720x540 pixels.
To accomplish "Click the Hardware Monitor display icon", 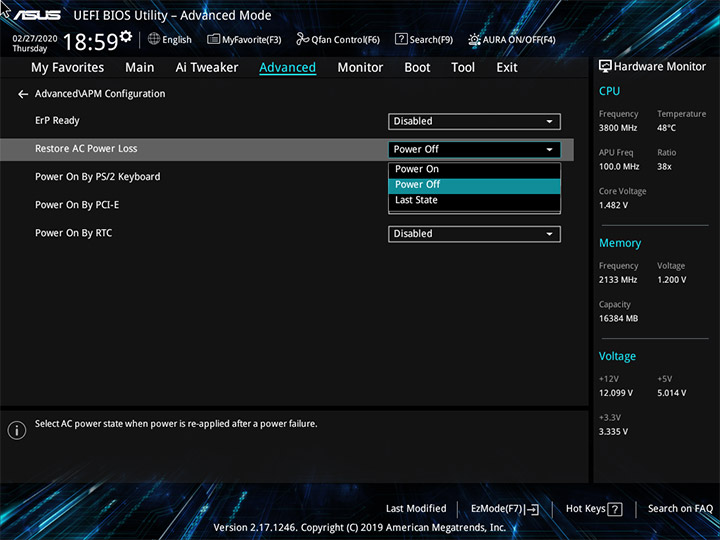I will (605, 66).
